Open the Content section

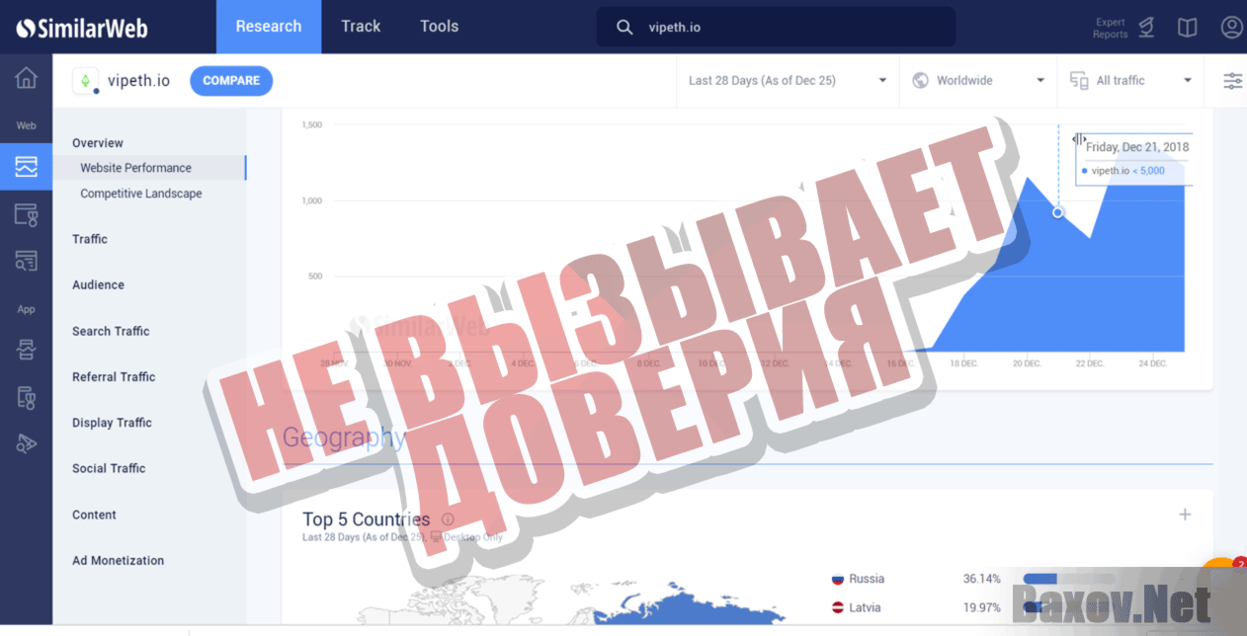(94, 515)
